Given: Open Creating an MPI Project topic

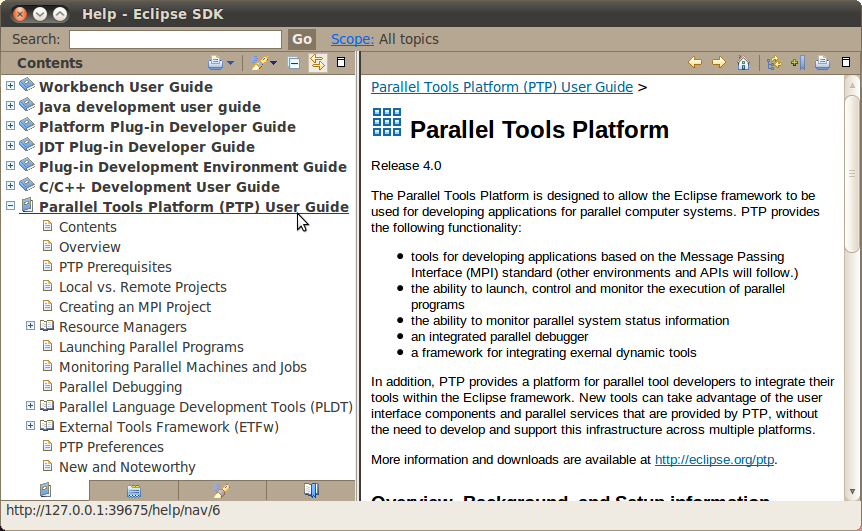Looking at the screenshot, I should pos(135,307).
